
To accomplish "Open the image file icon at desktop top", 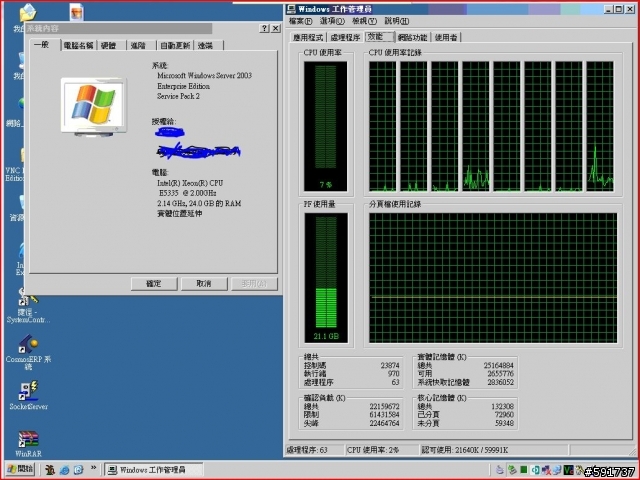I will 76,12.
